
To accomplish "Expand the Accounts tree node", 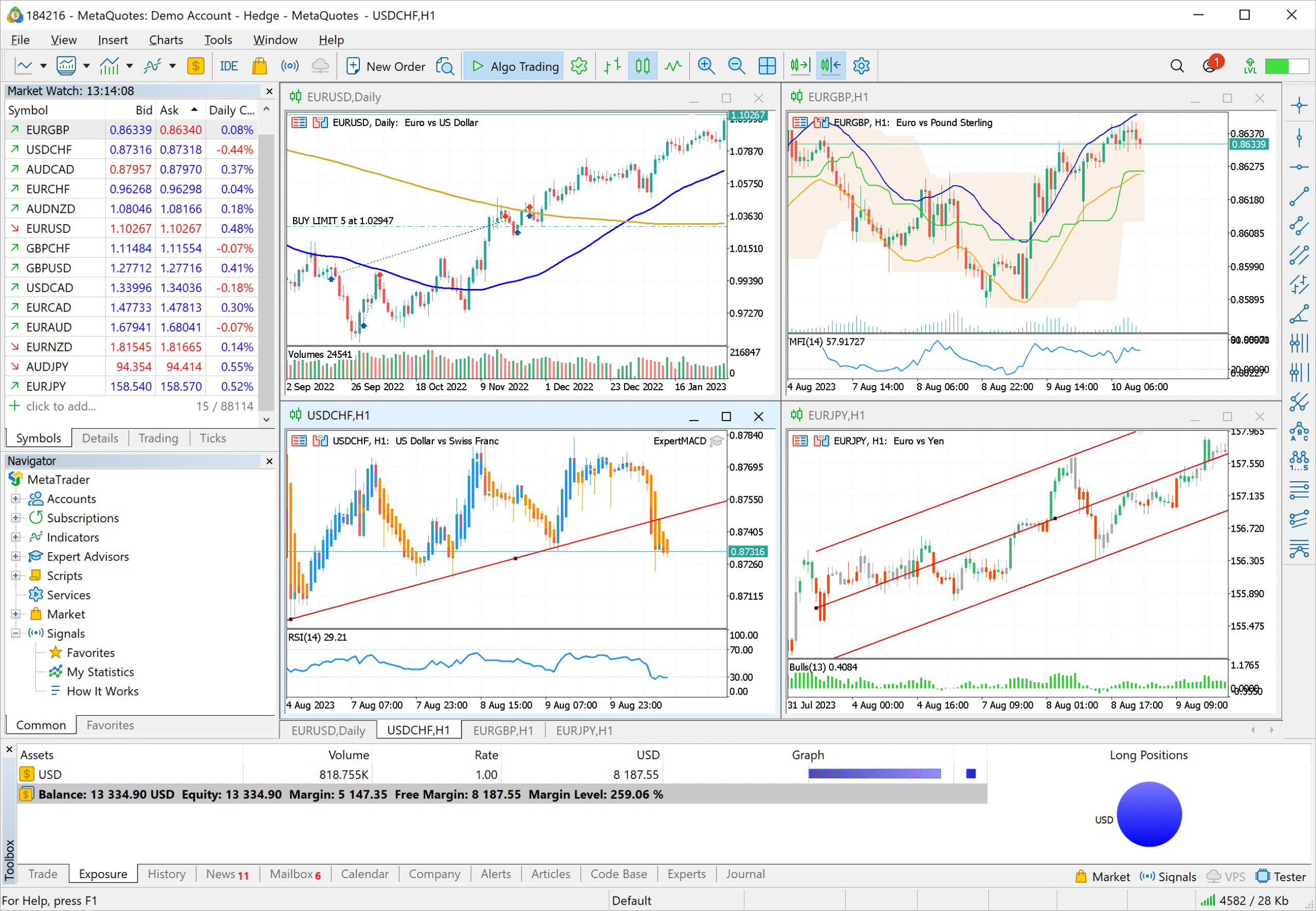I will (x=15, y=499).
